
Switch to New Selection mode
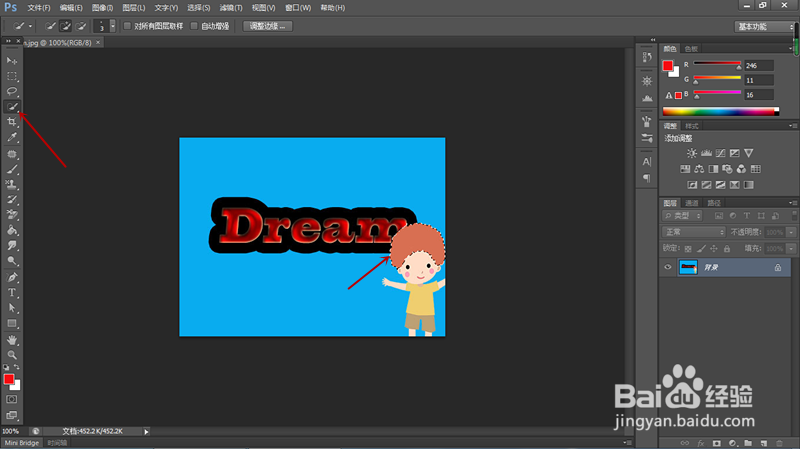point(50,26)
